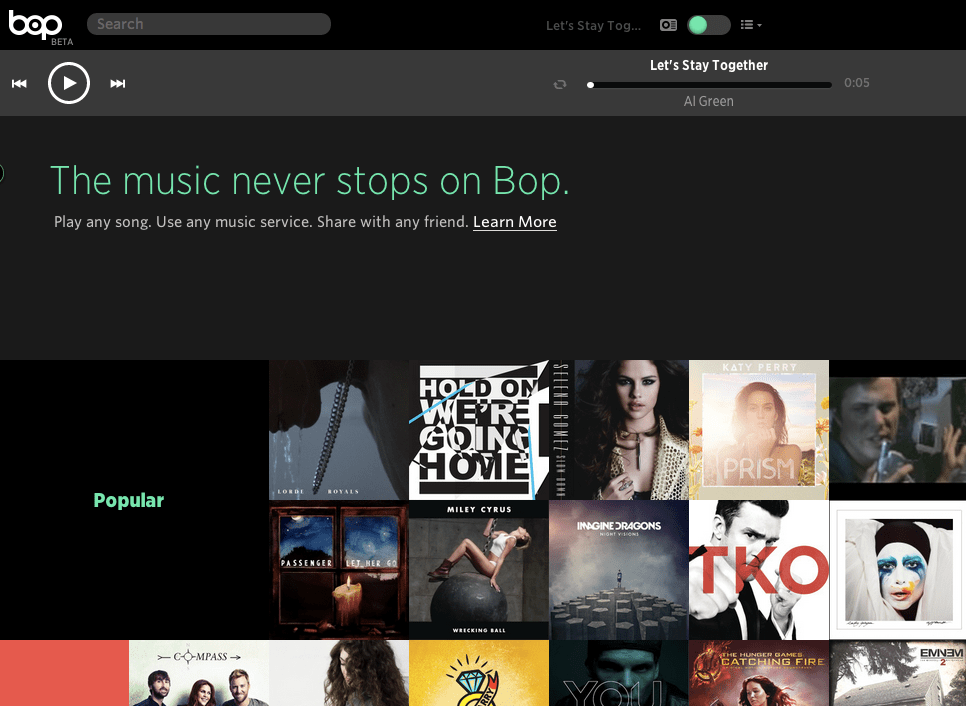Image resolution: width=966 pixels, height=706 pixels.
Task: Focus the Search input field
Action: (209, 24)
